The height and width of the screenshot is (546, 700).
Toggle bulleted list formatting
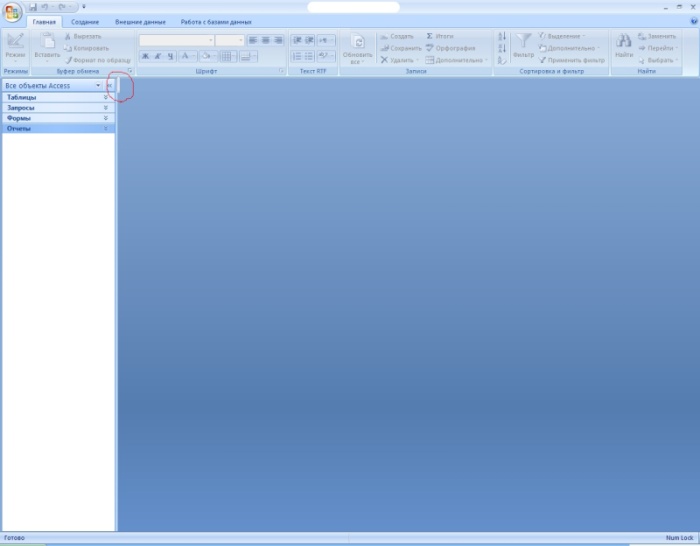click(309, 56)
